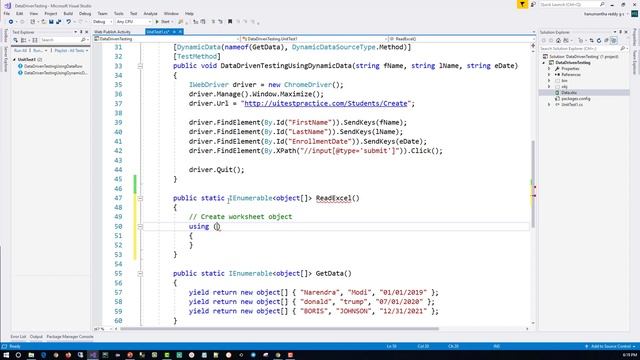The height and width of the screenshot is (360, 640).
Task: Switch to the Web Publish Activity tab
Action: click(113, 32)
